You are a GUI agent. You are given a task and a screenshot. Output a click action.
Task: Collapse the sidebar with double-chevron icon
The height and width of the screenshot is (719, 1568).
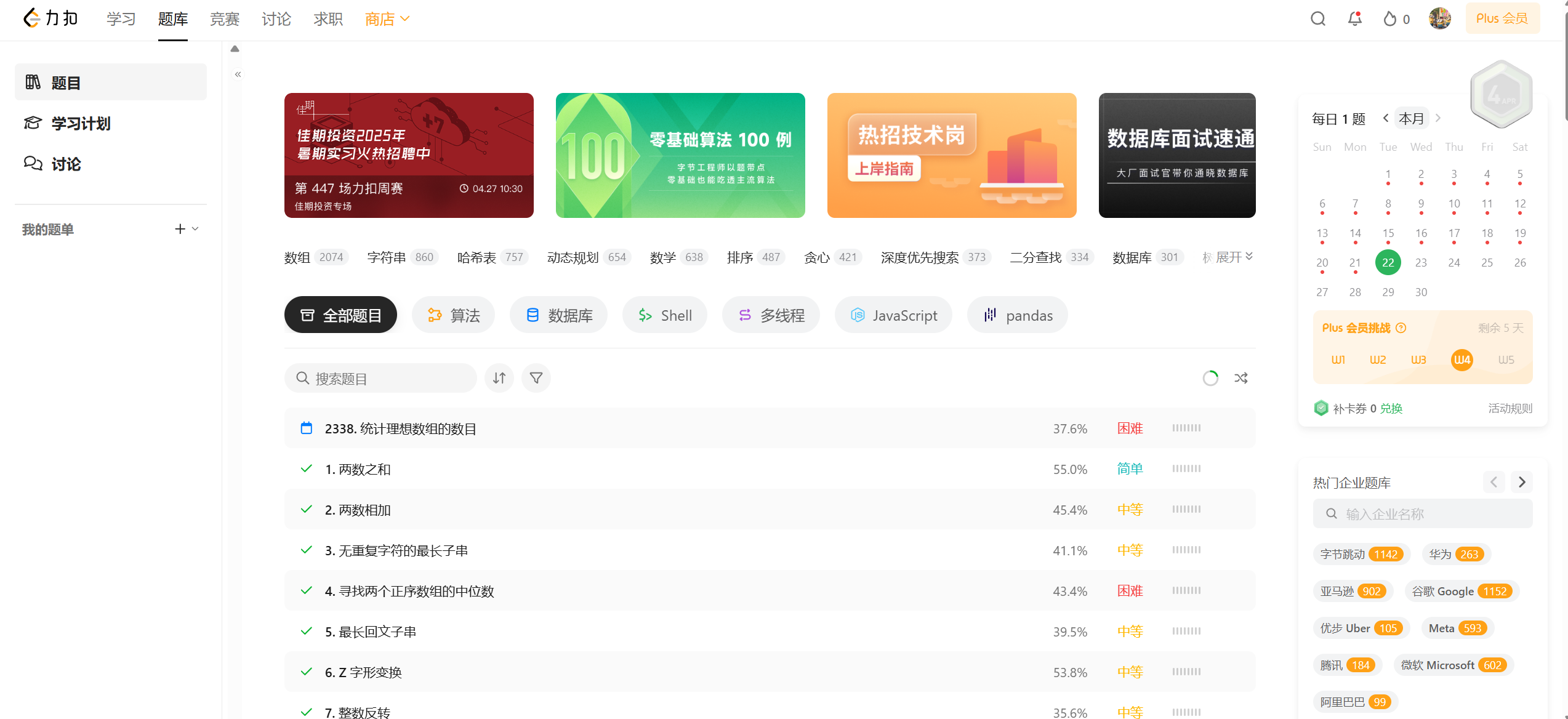[238, 74]
